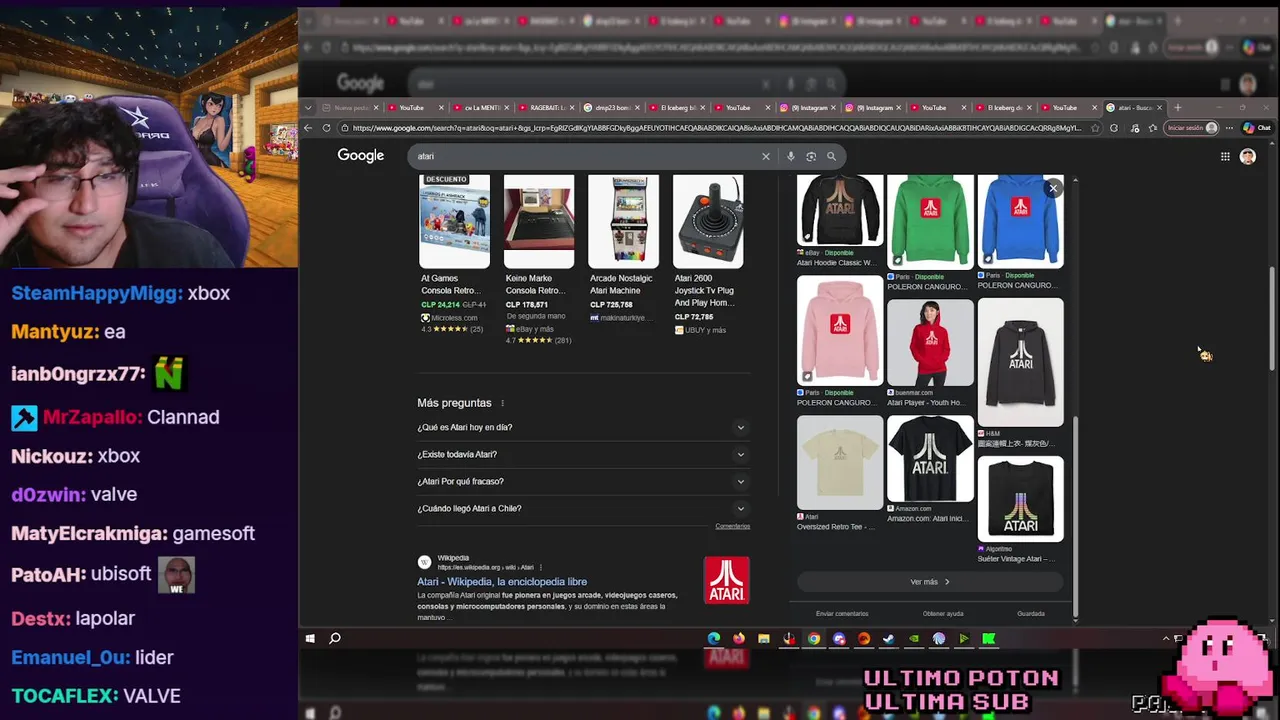Open the green Atari hoodie image
1280x720 pixels.
tap(930, 221)
